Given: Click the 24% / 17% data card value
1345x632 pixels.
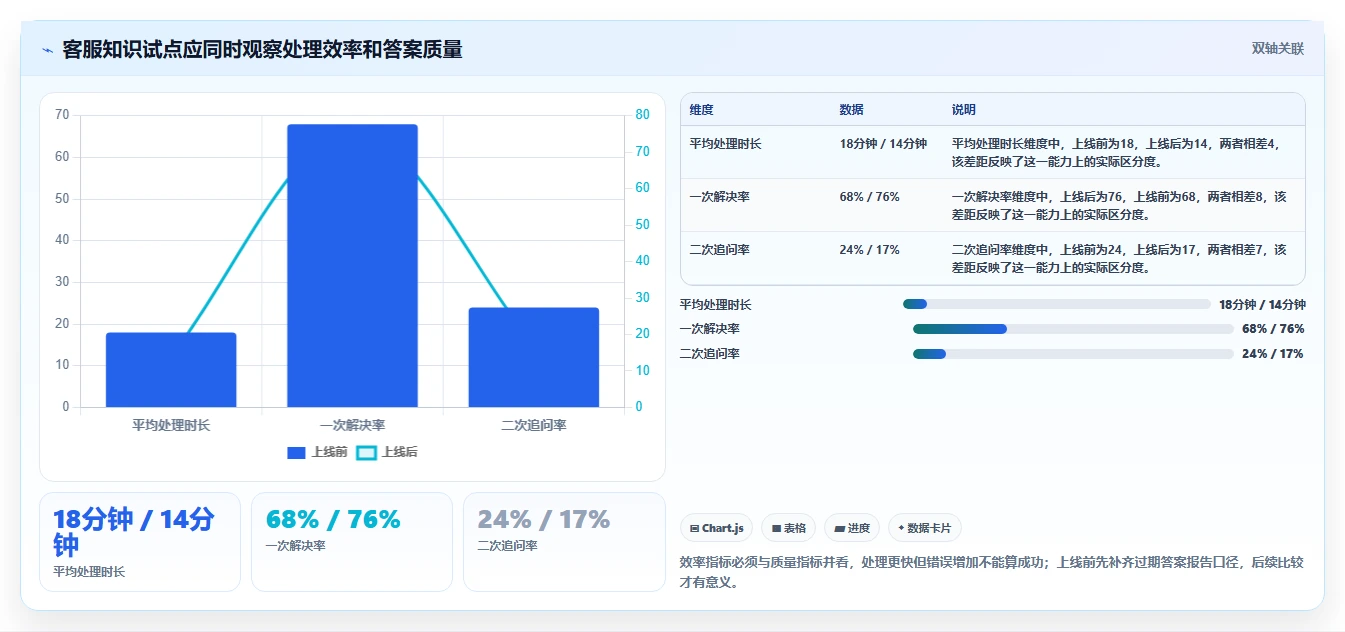Looking at the screenshot, I should (x=543, y=519).
